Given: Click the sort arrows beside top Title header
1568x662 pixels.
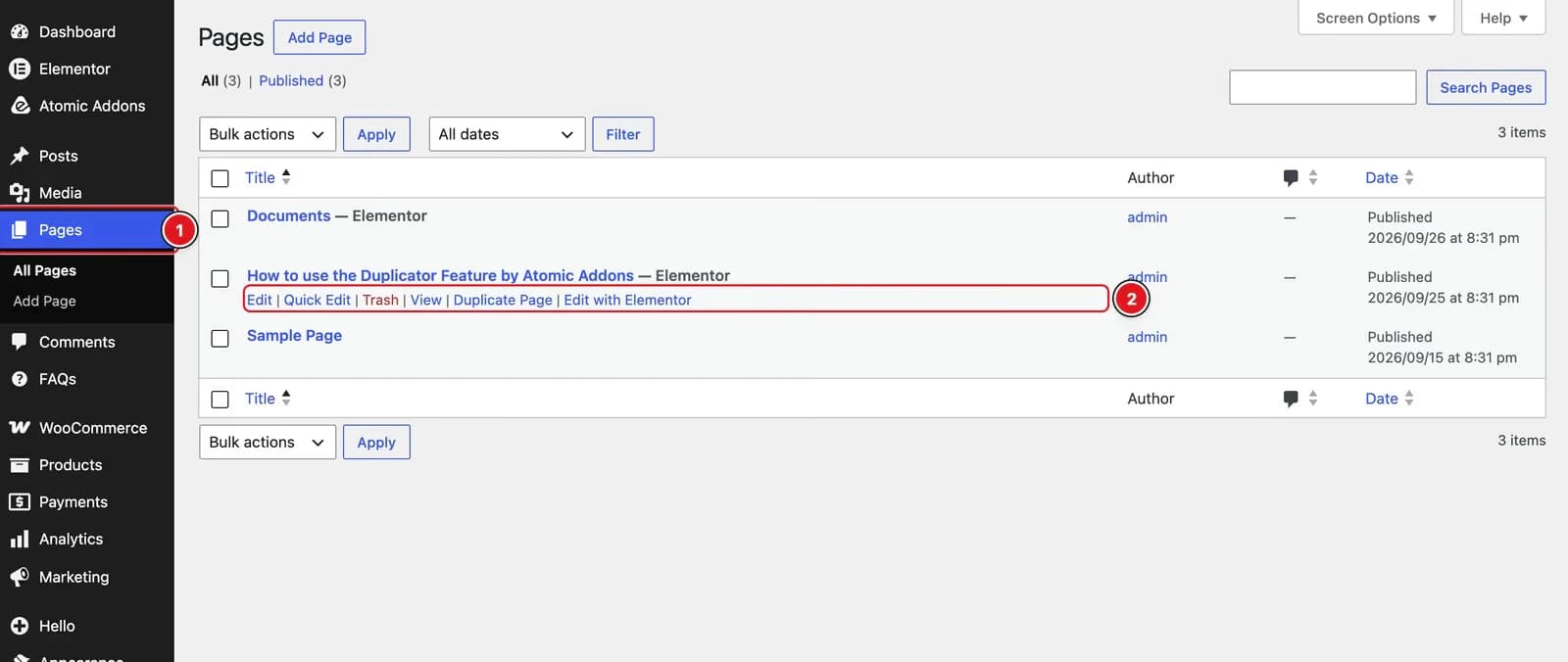Looking at the screenshot, I should pyautogui.click(x=286, y=176).
